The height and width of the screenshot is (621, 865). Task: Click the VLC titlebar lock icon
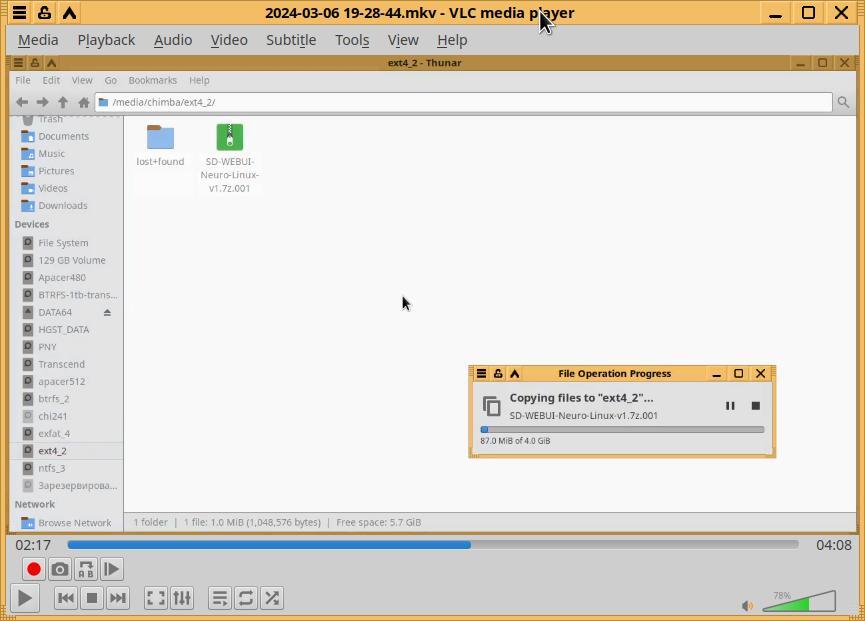(x=44, y=13)
